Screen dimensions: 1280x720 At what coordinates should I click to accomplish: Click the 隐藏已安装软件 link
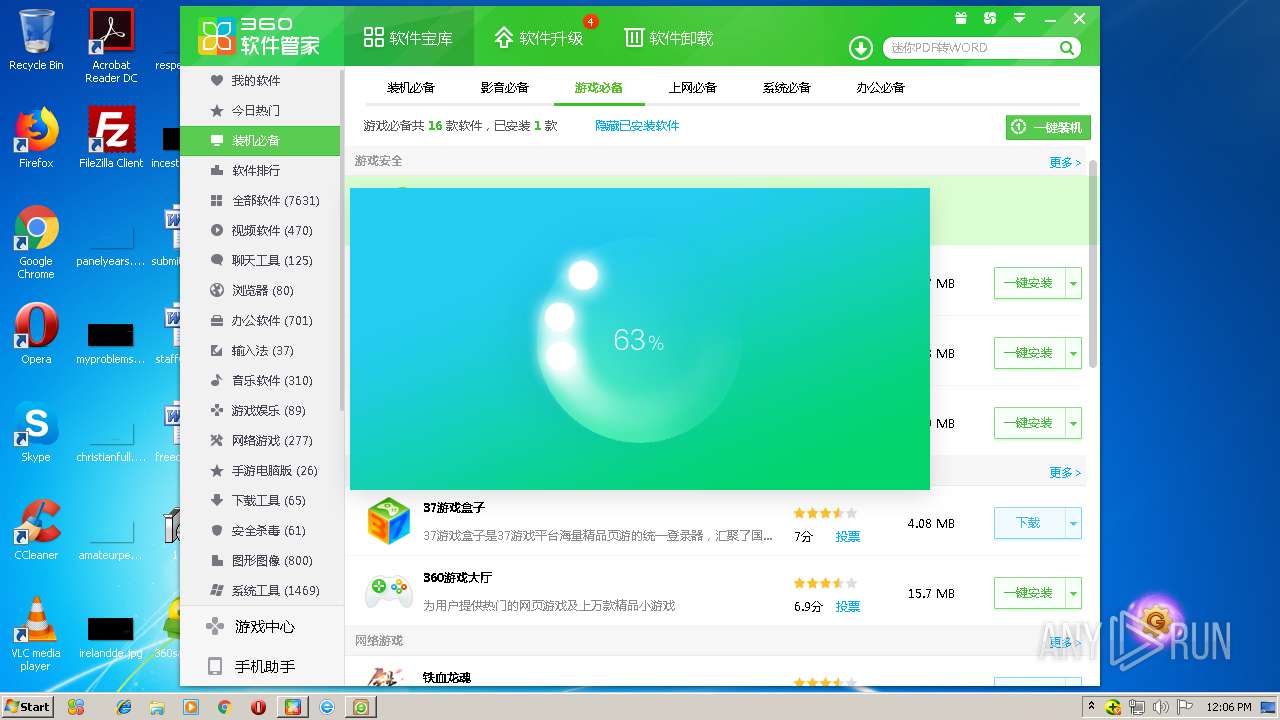pos(637,126)
